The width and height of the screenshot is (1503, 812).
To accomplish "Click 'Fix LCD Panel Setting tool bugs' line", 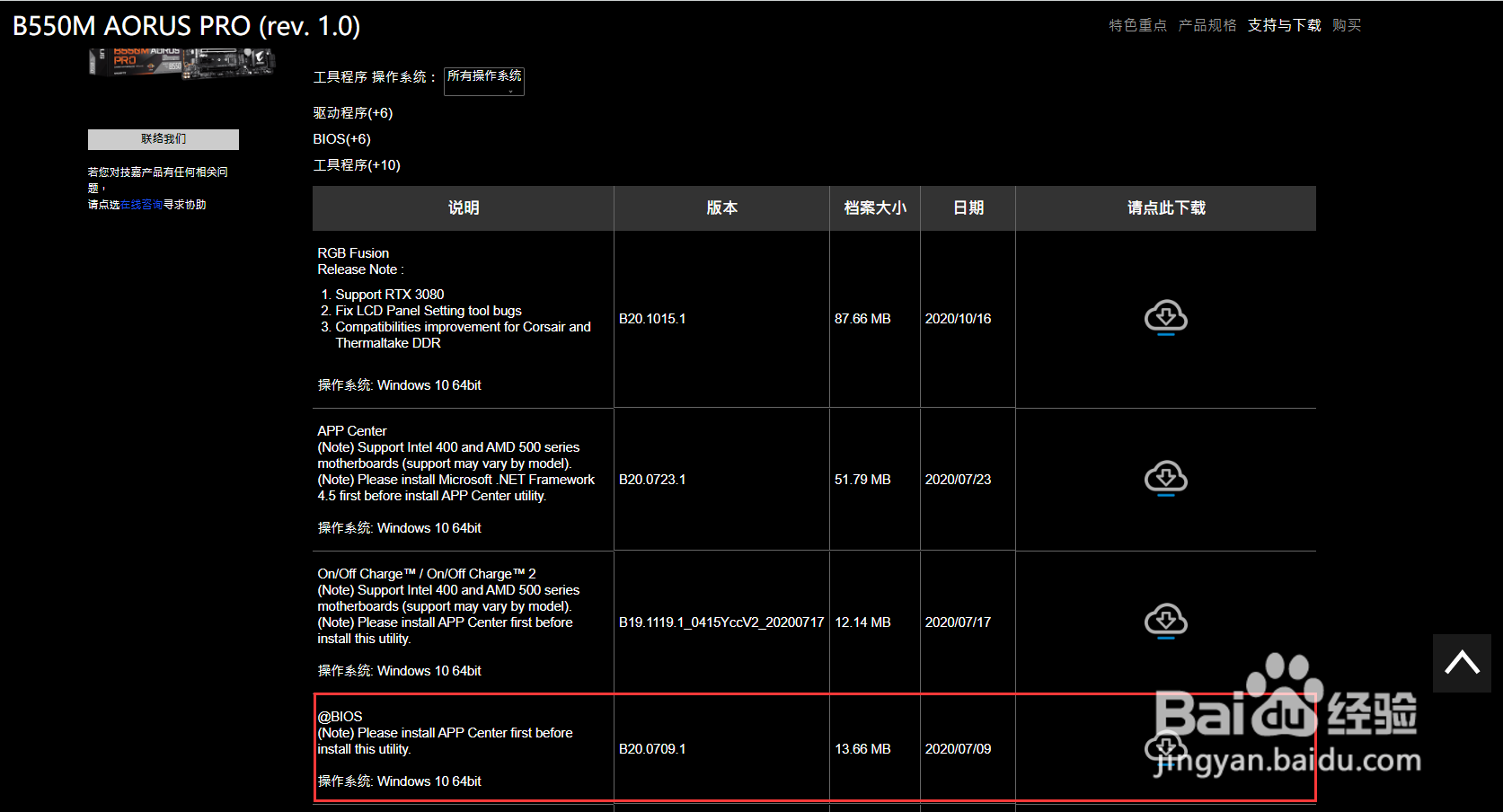I will coord(429,311).
